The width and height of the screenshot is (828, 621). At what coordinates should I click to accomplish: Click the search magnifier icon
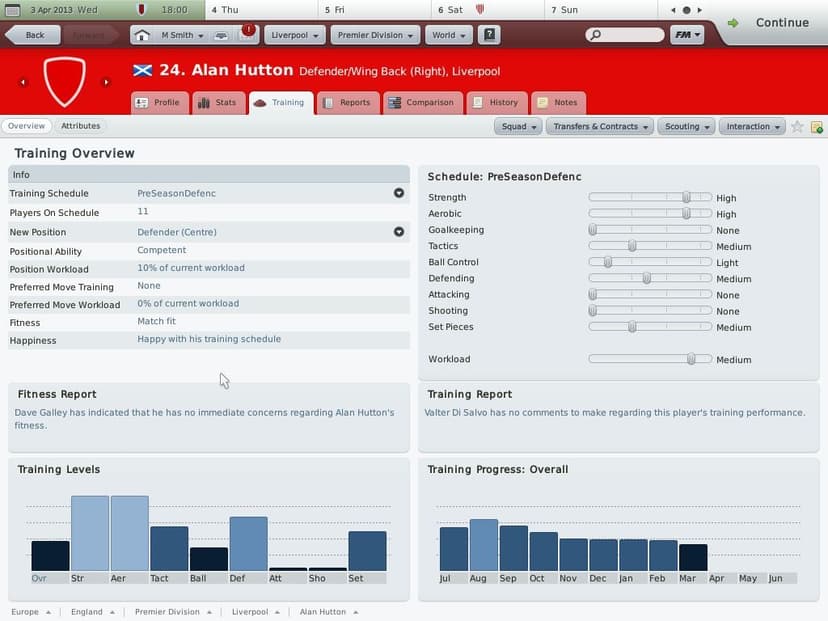coord(595,35)
